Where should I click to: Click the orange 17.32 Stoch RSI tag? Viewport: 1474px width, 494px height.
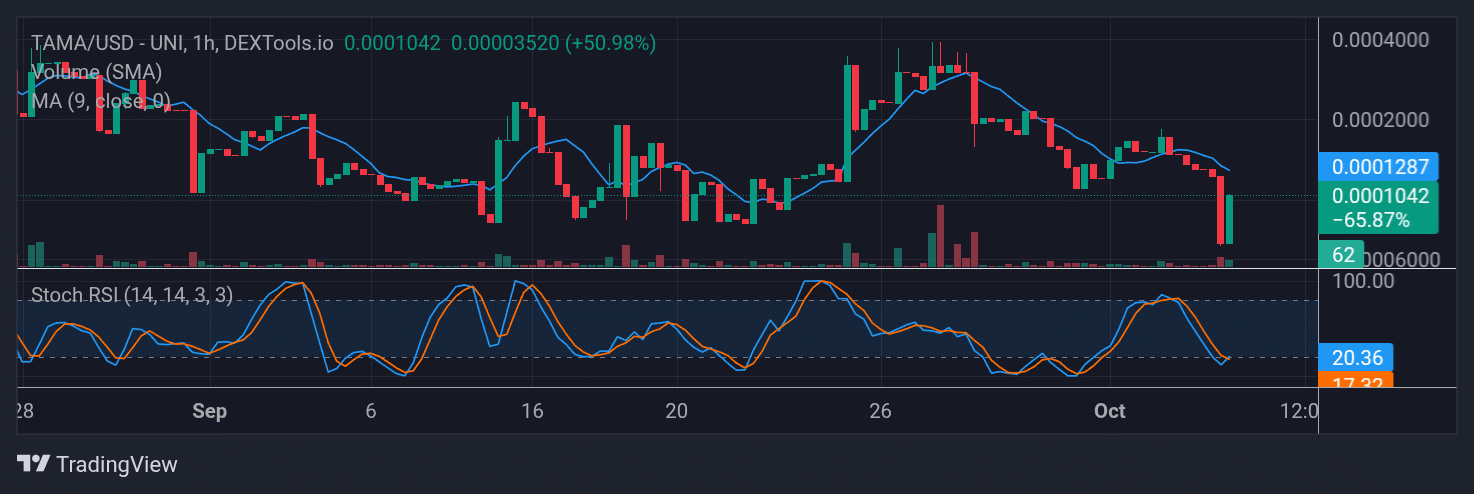point(1355,381)
